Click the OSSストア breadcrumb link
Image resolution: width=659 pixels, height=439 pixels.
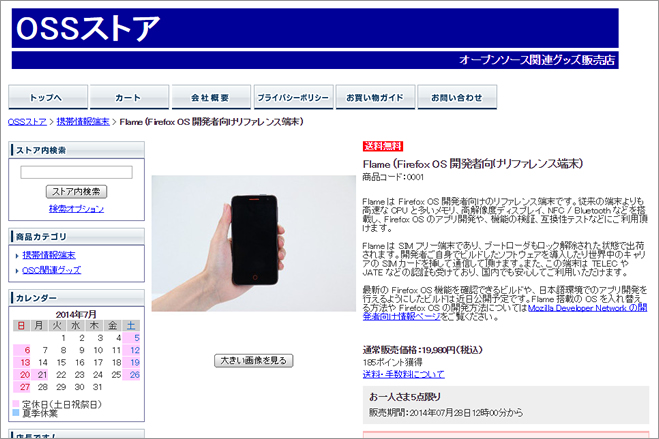pyautogui.click(x=27, y=122)
